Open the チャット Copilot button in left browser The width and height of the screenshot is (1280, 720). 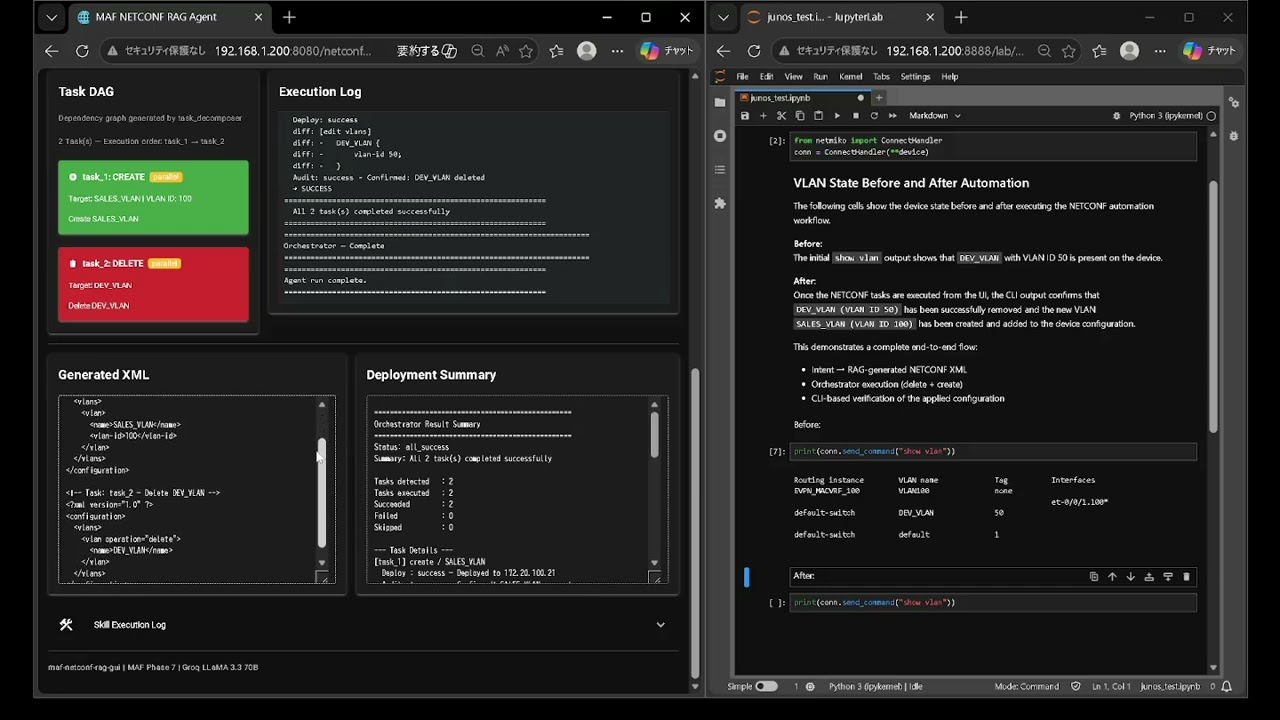[x=666, y=51]
